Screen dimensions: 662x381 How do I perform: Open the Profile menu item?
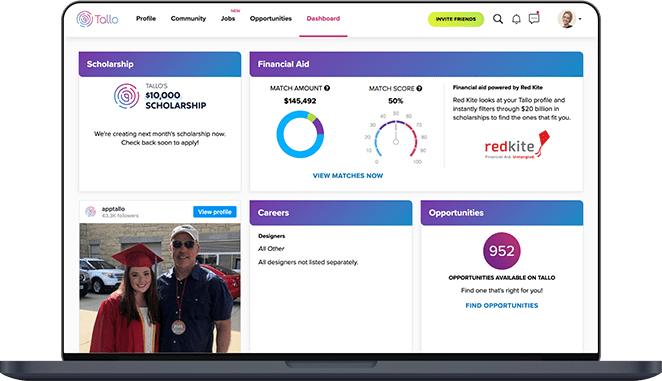(x=146, y=19)
